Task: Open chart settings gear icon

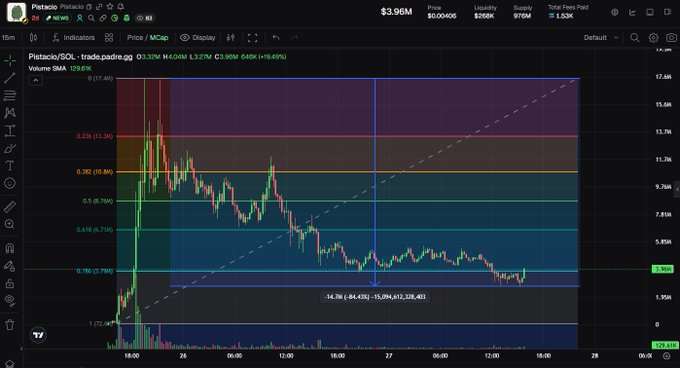Action: point(654,38)
